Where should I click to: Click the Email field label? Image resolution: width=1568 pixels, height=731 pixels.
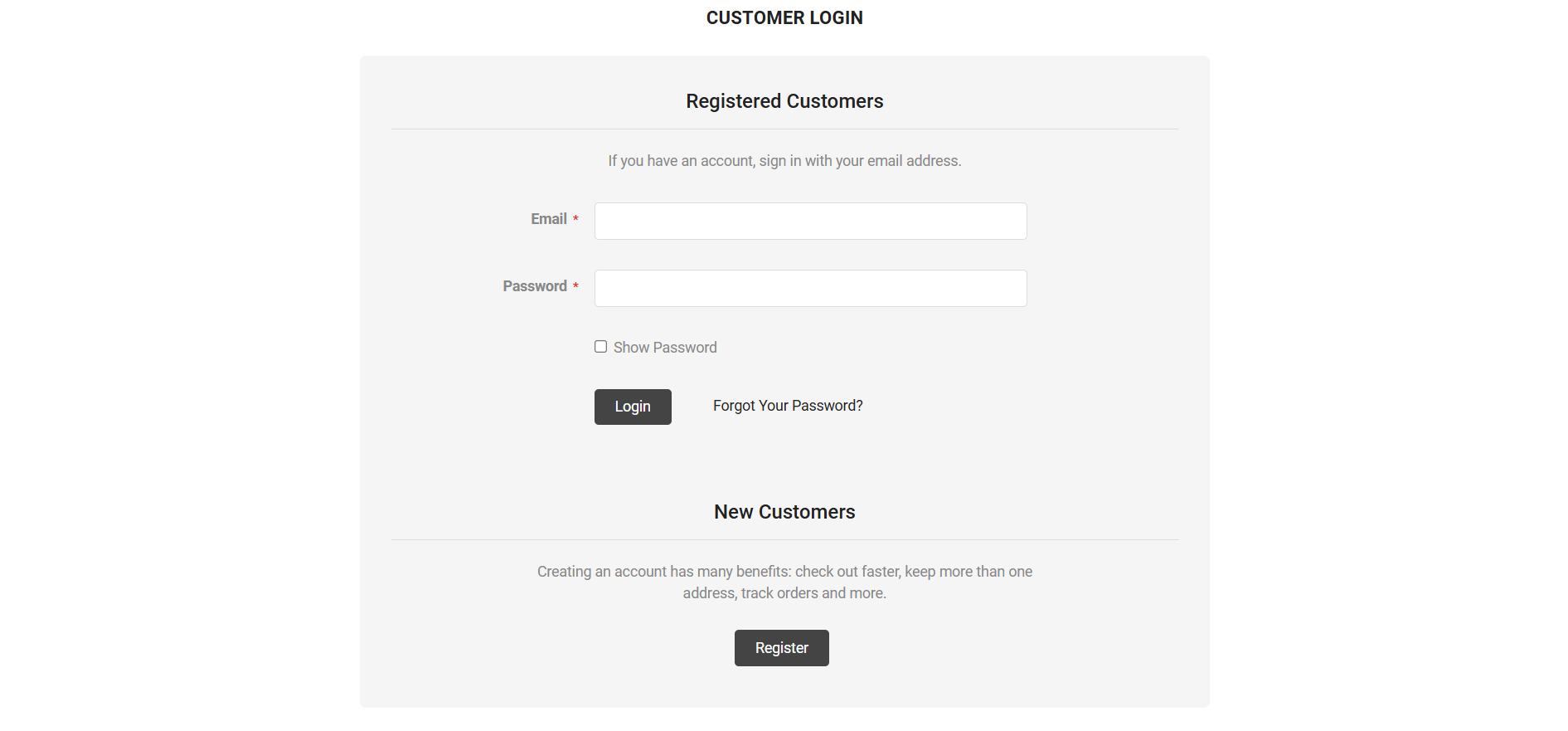pyautogui.click(x=548, y=219)
